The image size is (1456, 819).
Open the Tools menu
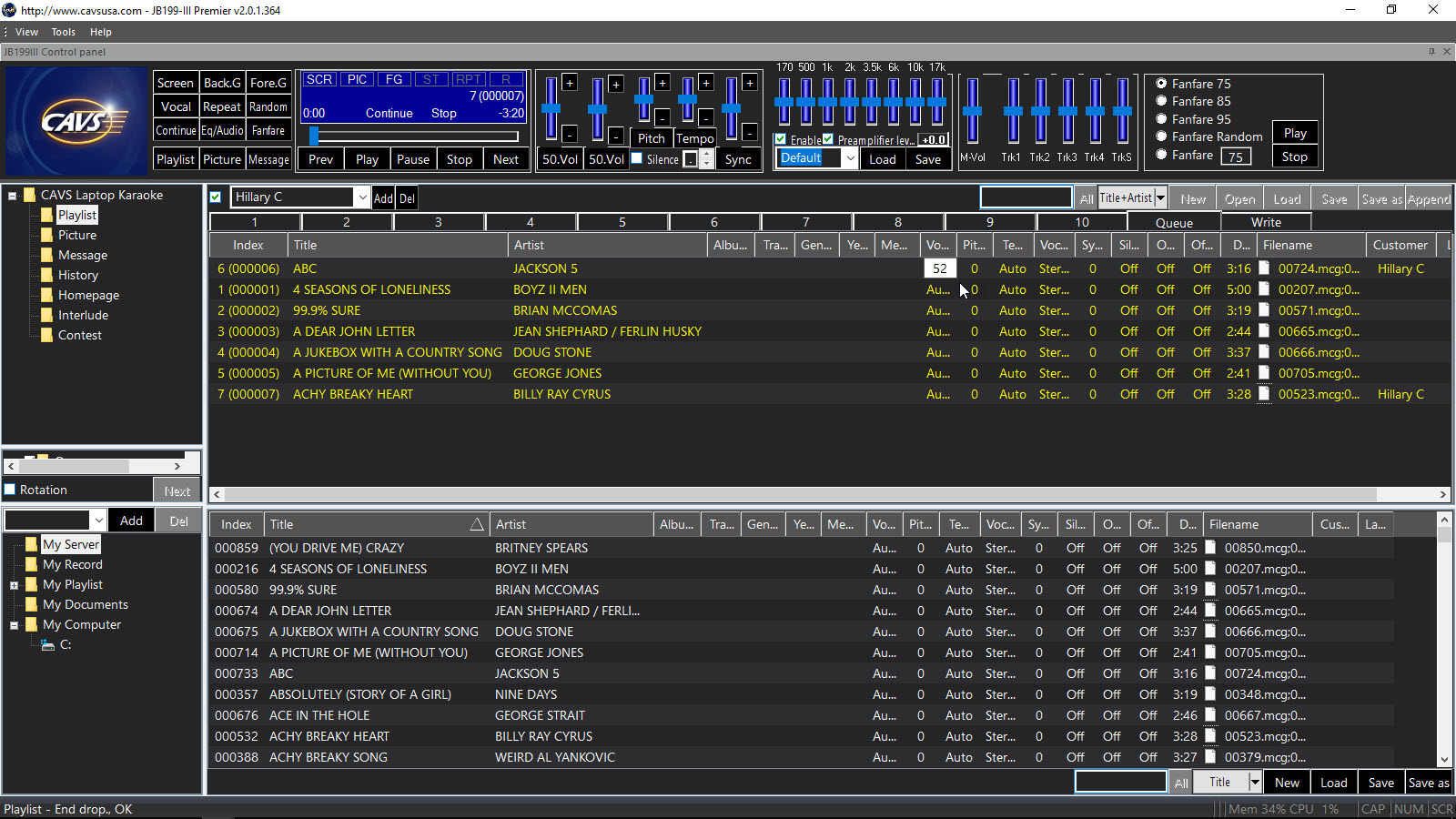pos(63,32)
